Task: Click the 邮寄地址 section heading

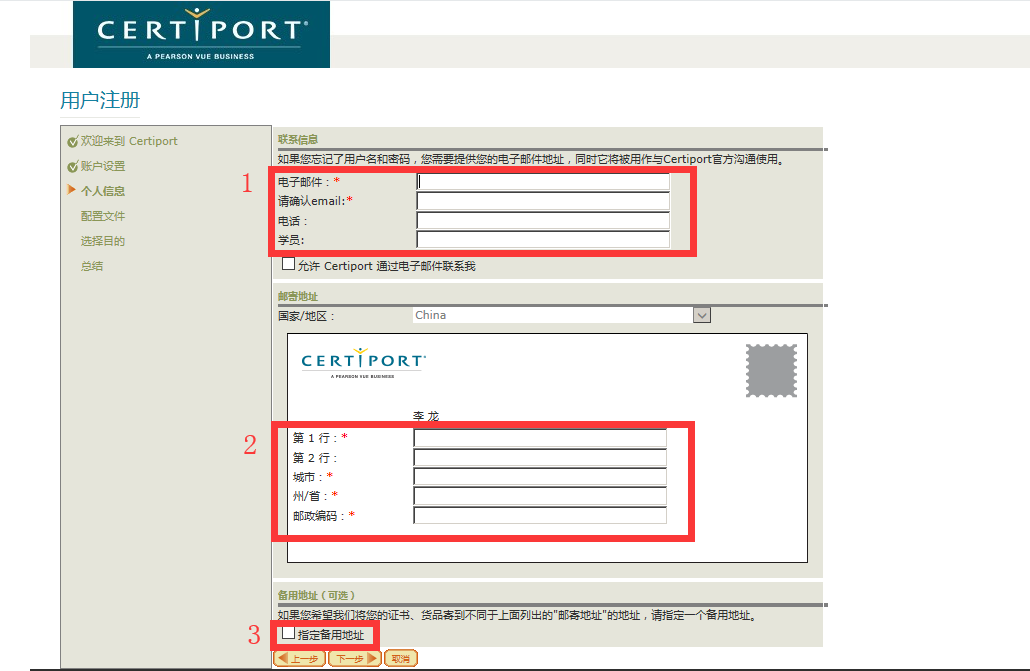Action: (298, 296)
